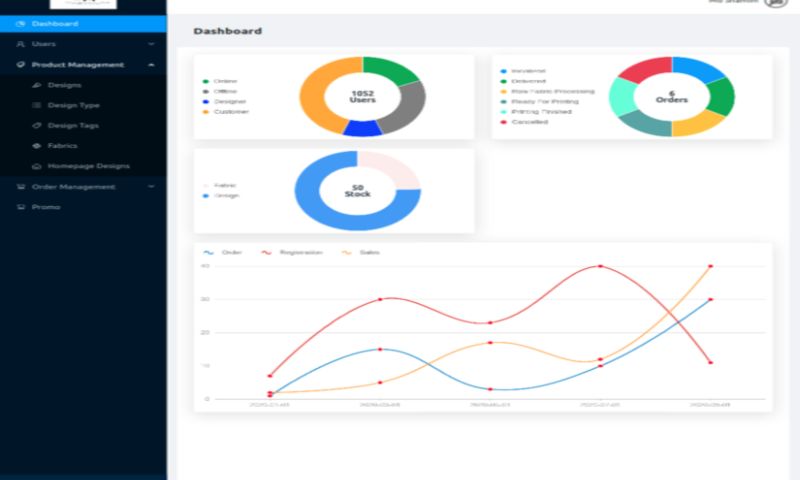Click the peak Registration data point at 40
Screen dimensions: 800x480
point(600,266)
